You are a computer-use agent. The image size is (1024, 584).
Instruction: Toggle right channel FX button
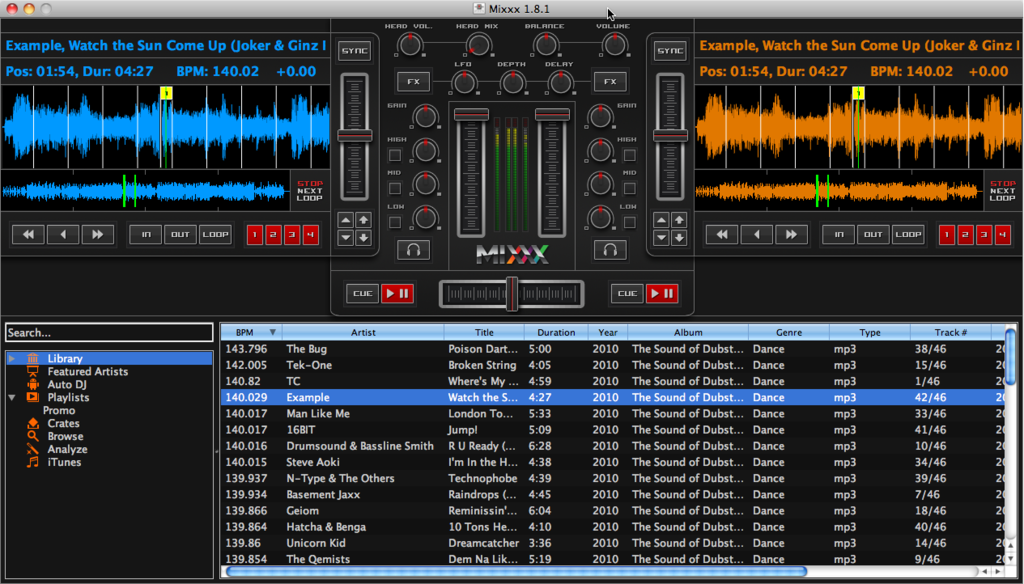pyautogui.click(x=610, y=82)
